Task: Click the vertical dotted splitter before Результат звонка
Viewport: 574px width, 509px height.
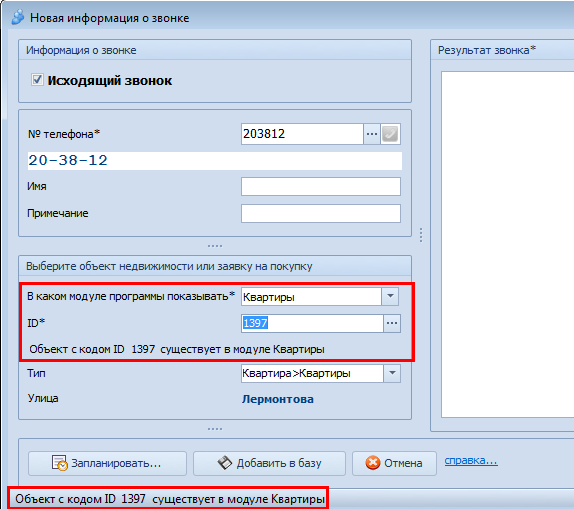Action: [x=421, y=235]
